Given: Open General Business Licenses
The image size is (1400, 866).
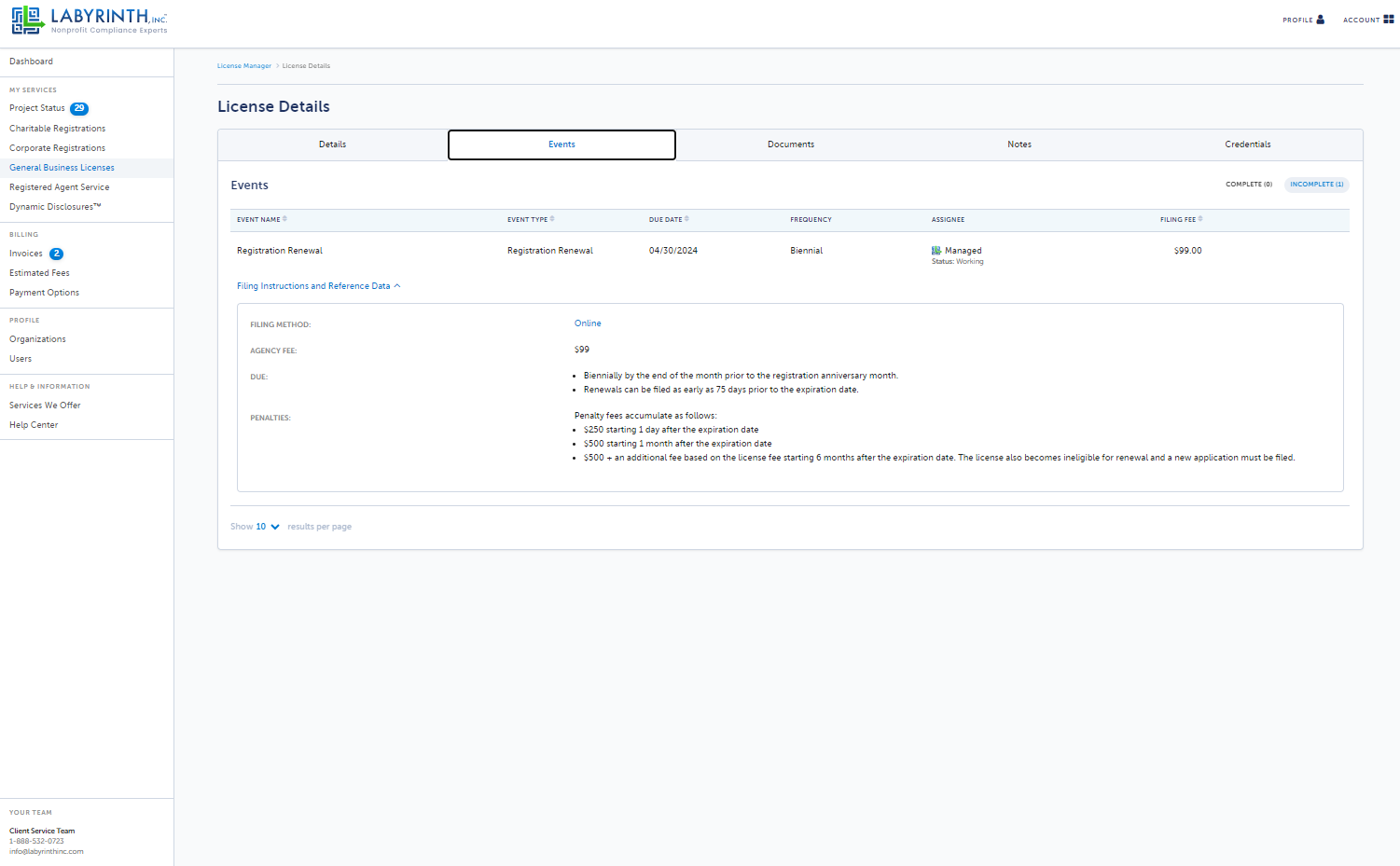Looking at the screenshot, I should 62,168.
